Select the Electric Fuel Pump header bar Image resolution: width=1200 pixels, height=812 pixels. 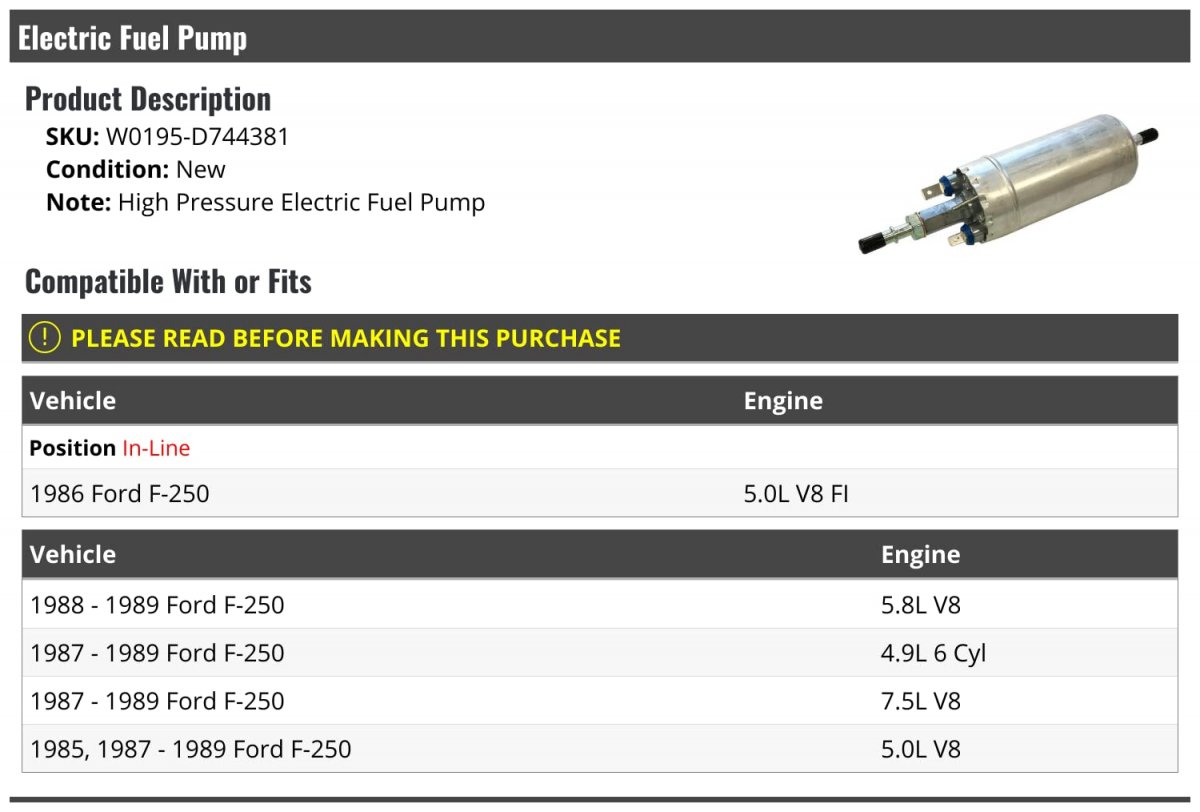coord(600,38)
